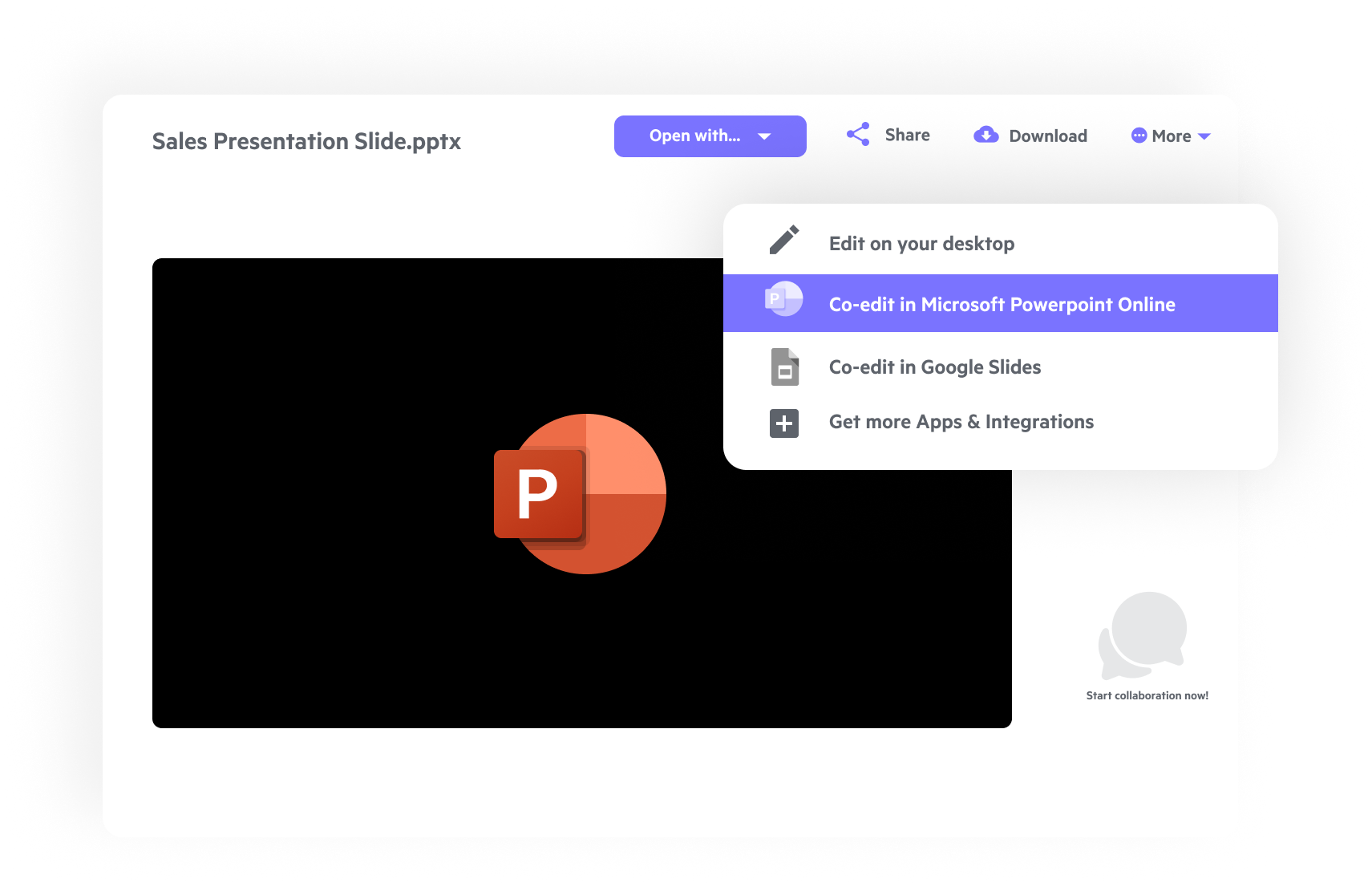Select Co-edit in Google Slides
Viewport: 1372px width, 883px height.
[934, 367]
